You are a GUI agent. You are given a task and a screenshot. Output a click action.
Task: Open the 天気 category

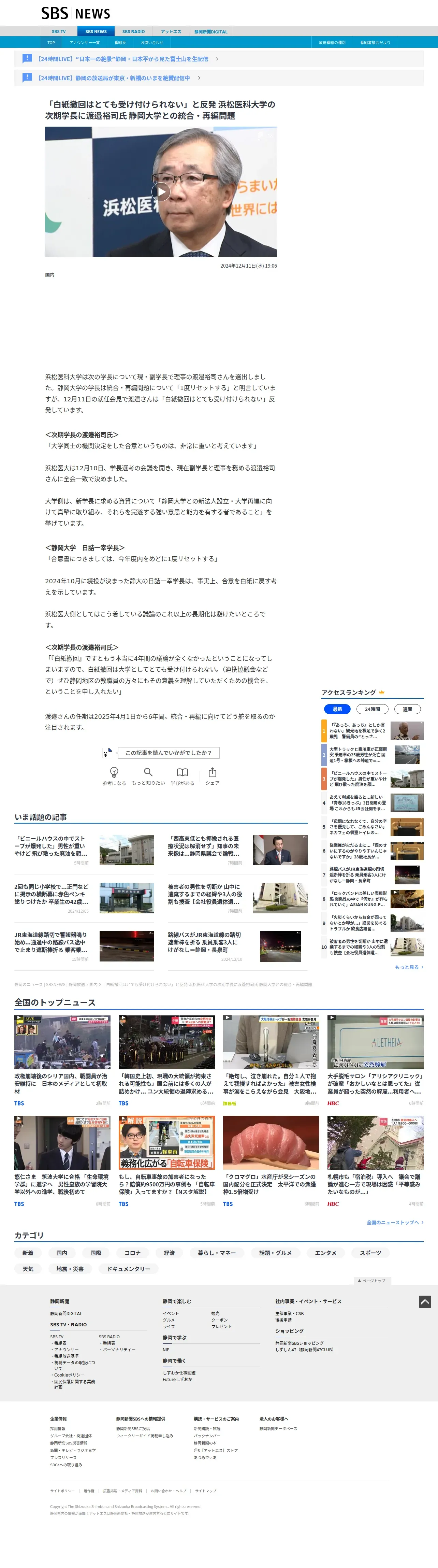[x=28, y=1269]
